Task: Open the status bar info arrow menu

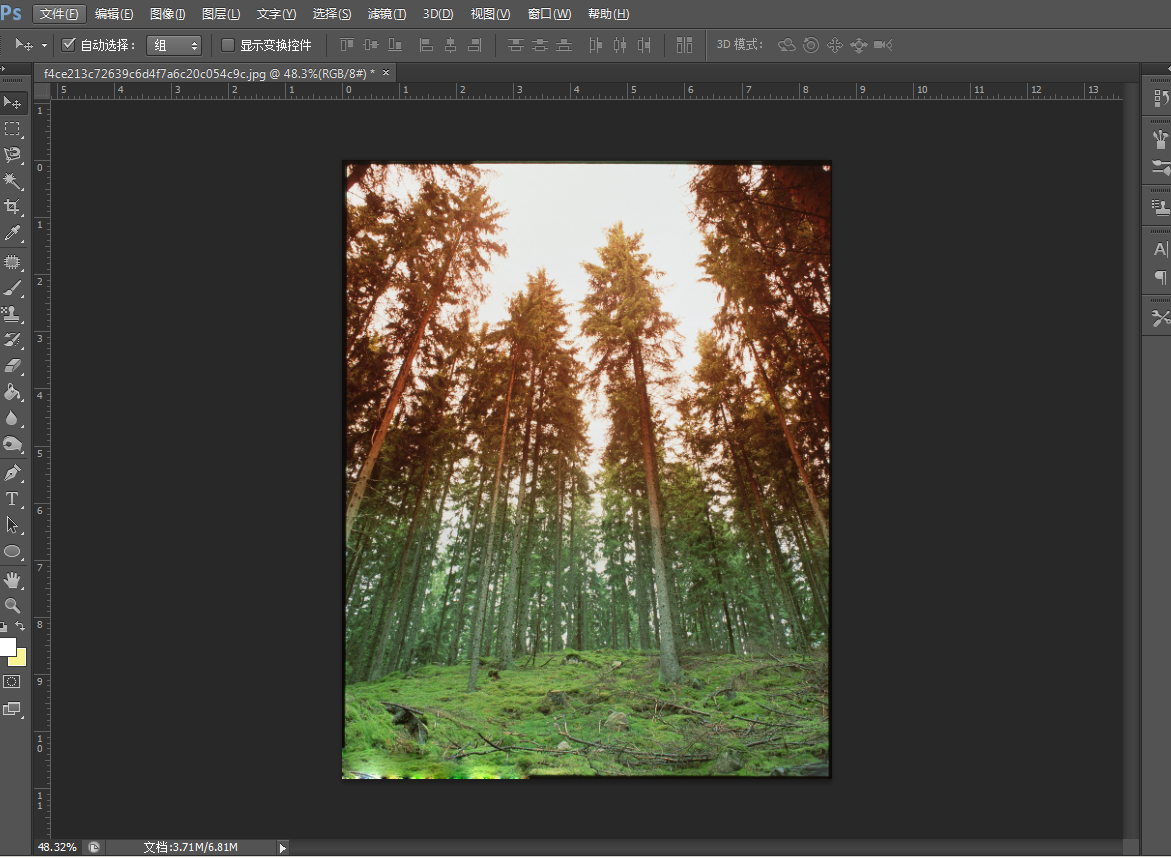Action: (282, 847)
